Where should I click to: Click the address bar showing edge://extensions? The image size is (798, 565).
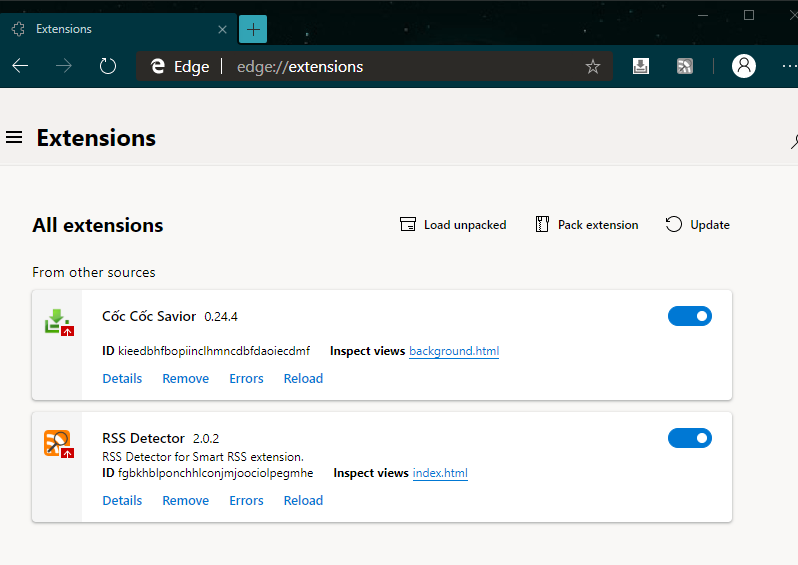[400, 67]
